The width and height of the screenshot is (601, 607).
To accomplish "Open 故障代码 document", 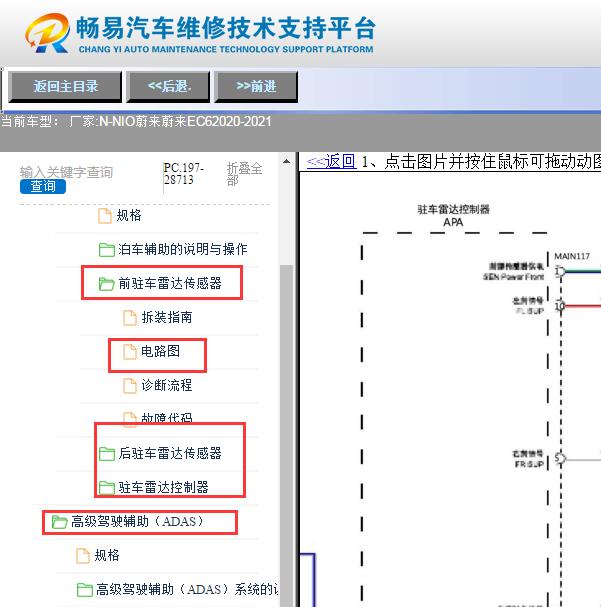I will point(167,418).
